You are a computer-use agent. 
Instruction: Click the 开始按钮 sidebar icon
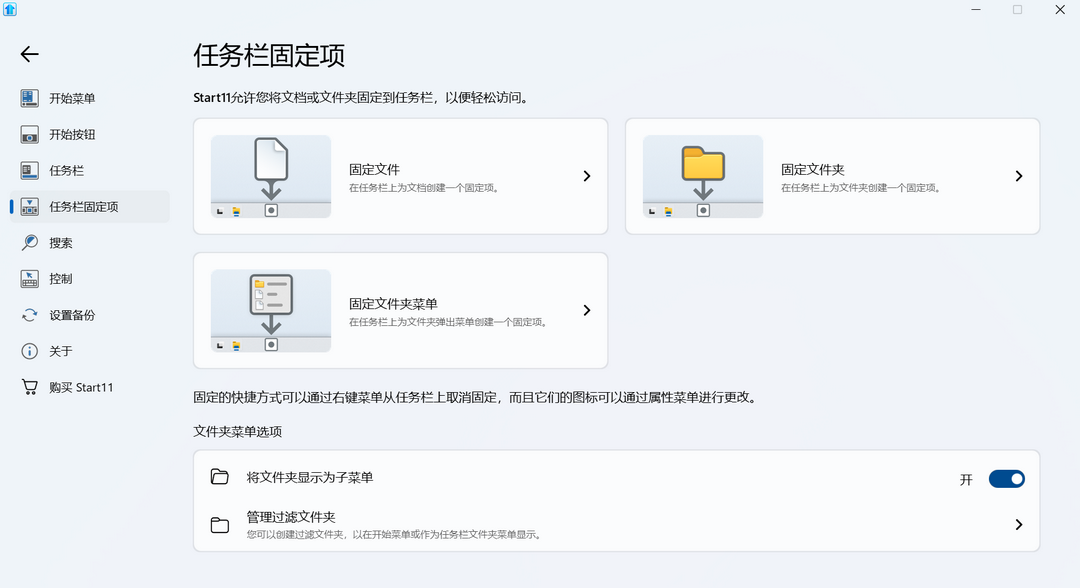[x=30, y=134]
